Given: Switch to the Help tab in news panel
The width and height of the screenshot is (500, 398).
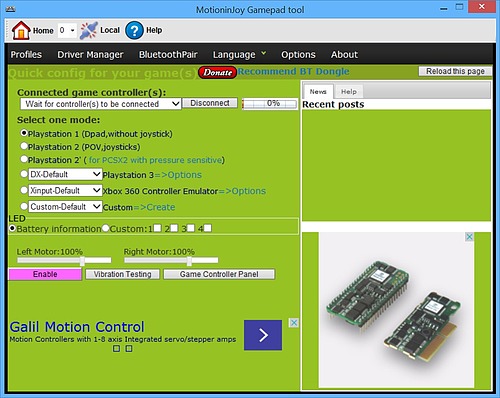Looking at the screenshot, I should [x=349, y=92].
